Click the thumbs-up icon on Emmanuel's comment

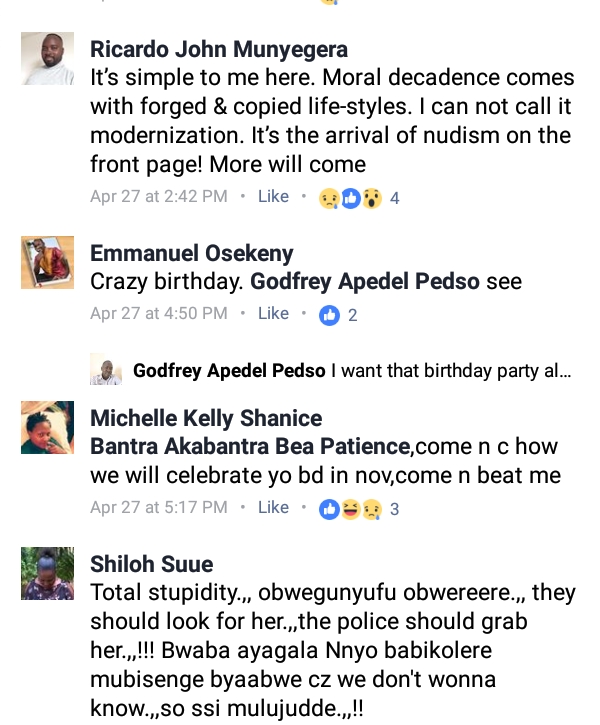(x=329, y=315)
